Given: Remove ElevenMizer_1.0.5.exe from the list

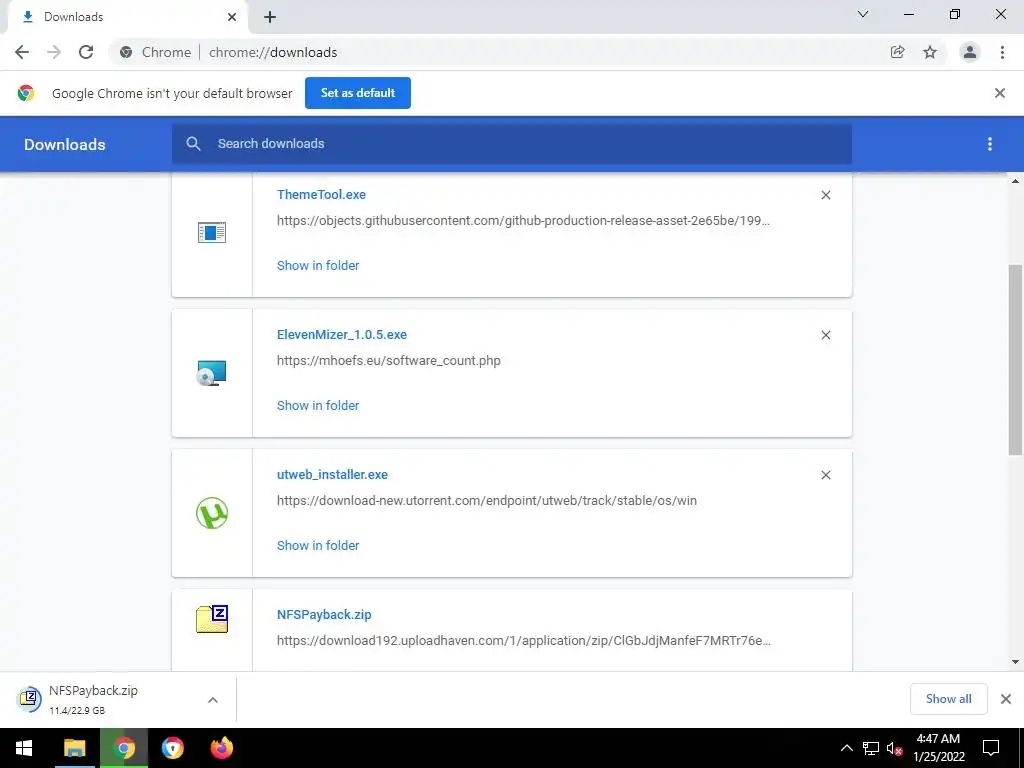Looking at the screenshot, I should [x=826, y=335].
